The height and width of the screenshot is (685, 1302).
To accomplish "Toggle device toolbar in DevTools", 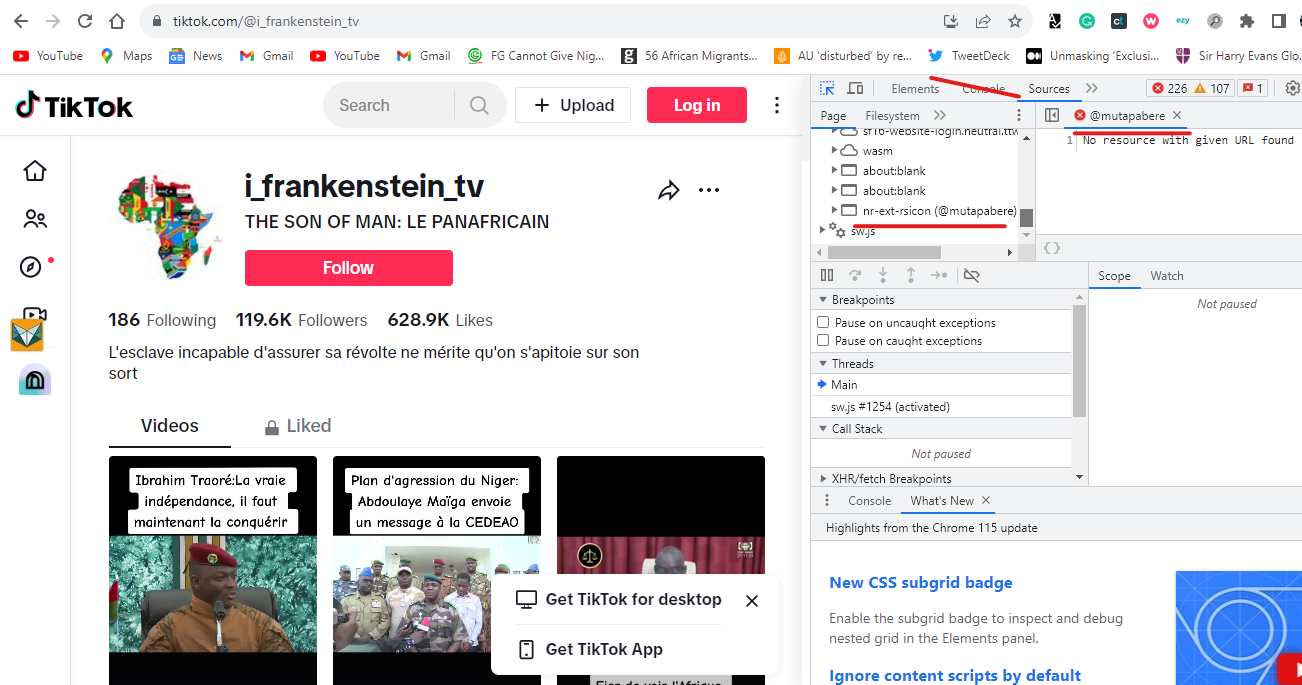I will coord(855,89).
